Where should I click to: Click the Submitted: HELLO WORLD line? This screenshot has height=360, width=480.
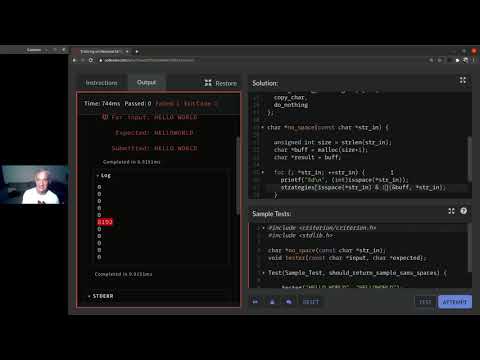(x=154, y=148)
